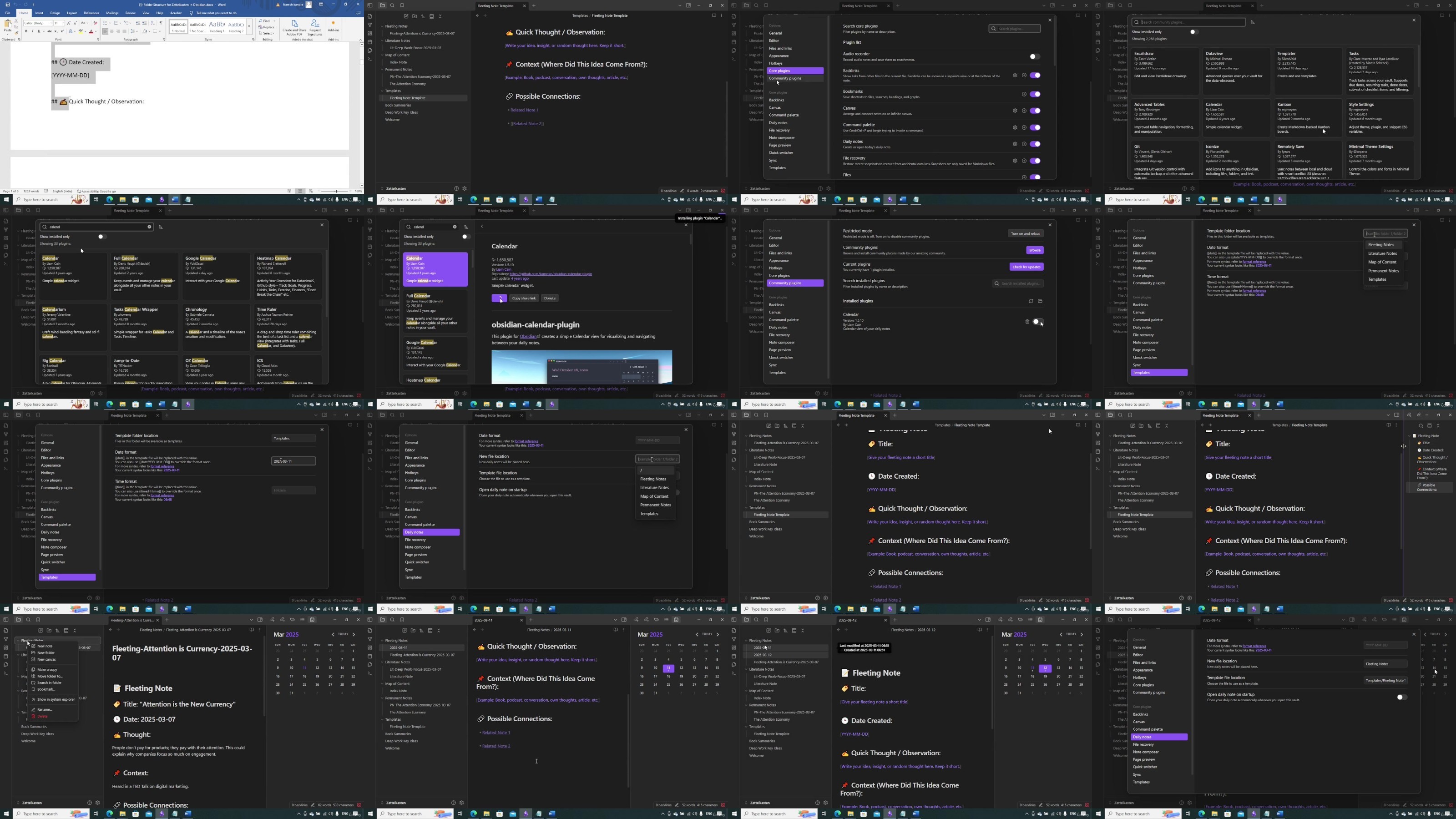This screenshot has height=819, width=1456.
Task: Click the reload plugins icon near Installed plugins
Action: pos(1031,301)
